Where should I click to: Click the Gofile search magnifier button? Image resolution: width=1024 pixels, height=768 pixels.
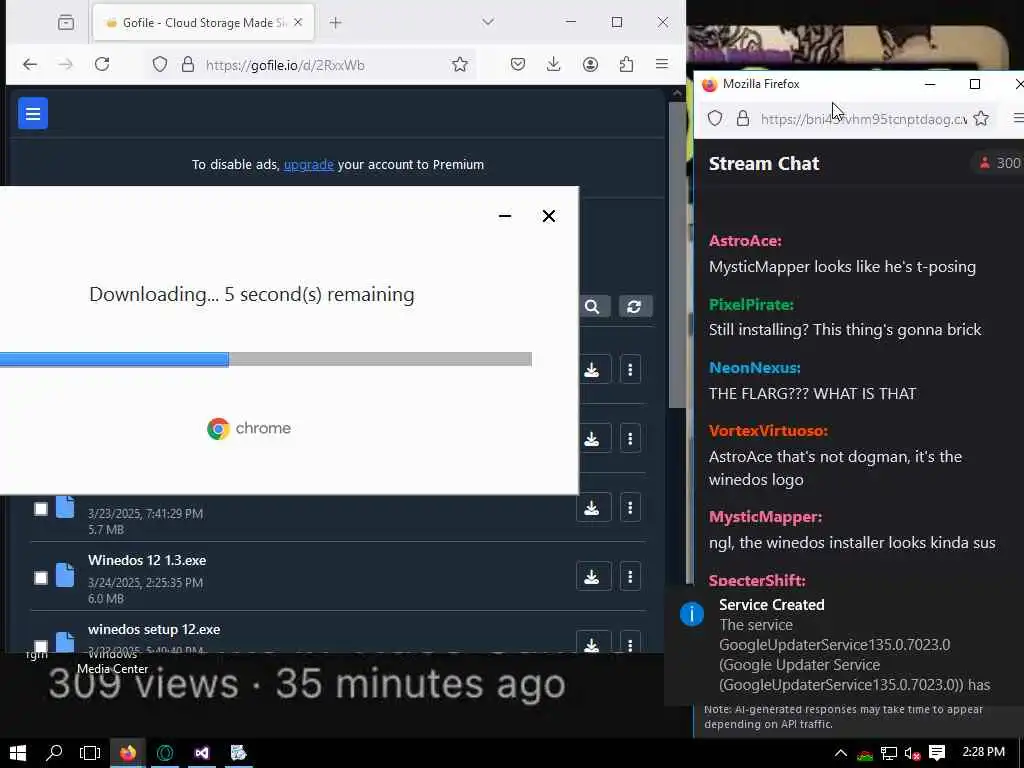click(592, 306)
